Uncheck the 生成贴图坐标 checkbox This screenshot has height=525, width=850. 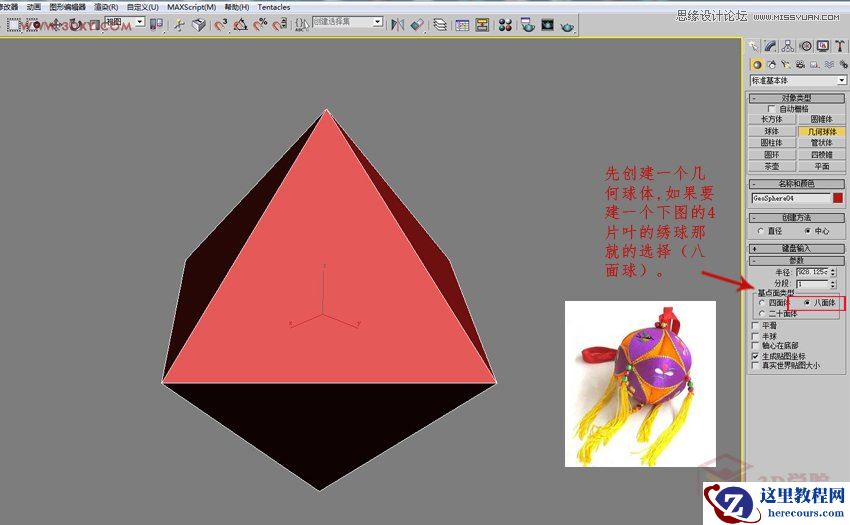(755, 356)
